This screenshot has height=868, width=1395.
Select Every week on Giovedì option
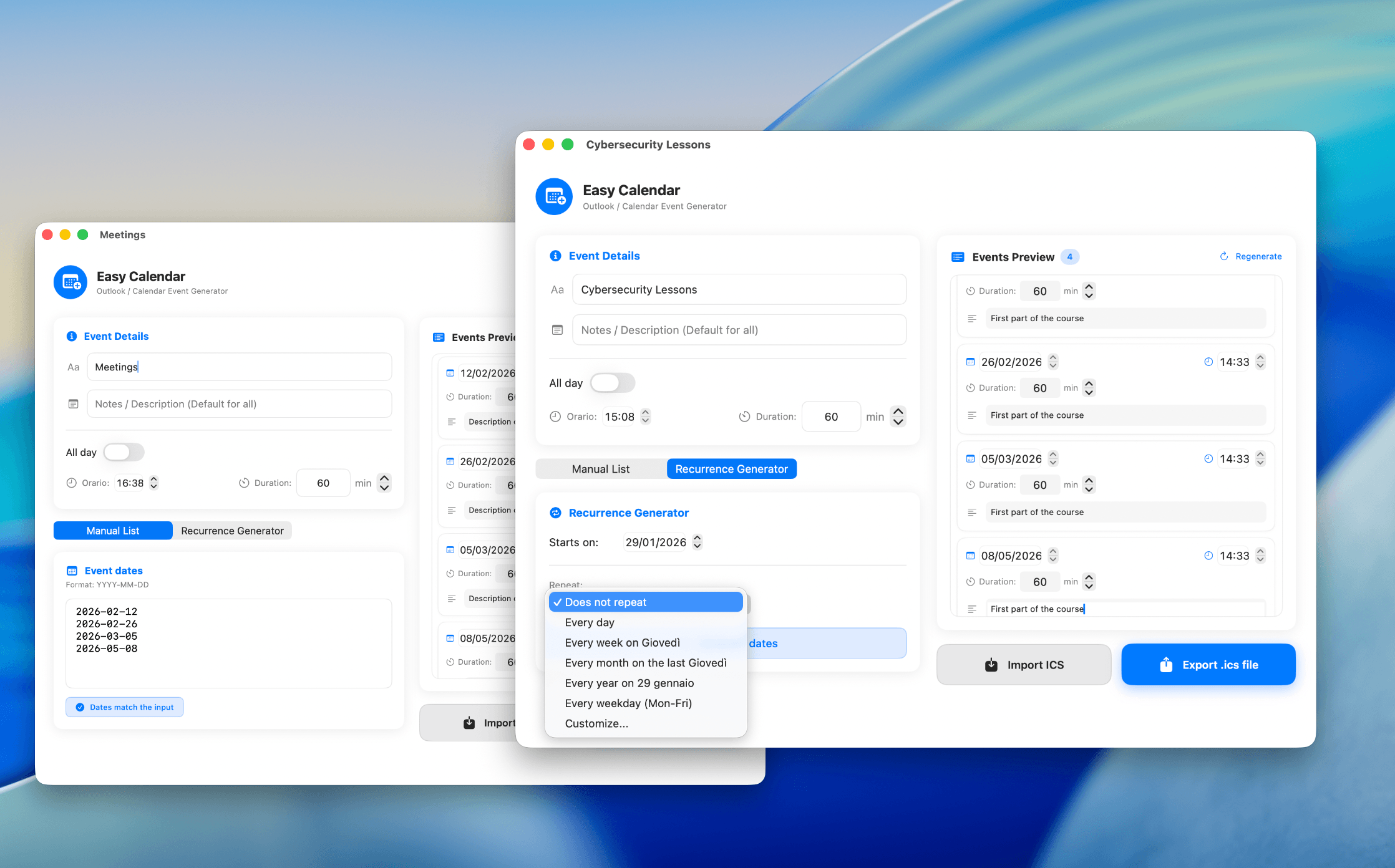tap(646, 642)
